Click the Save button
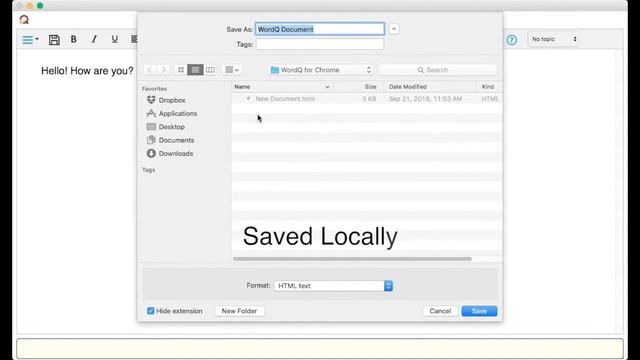This screenshot has height=360, width=640. point(479,311)
